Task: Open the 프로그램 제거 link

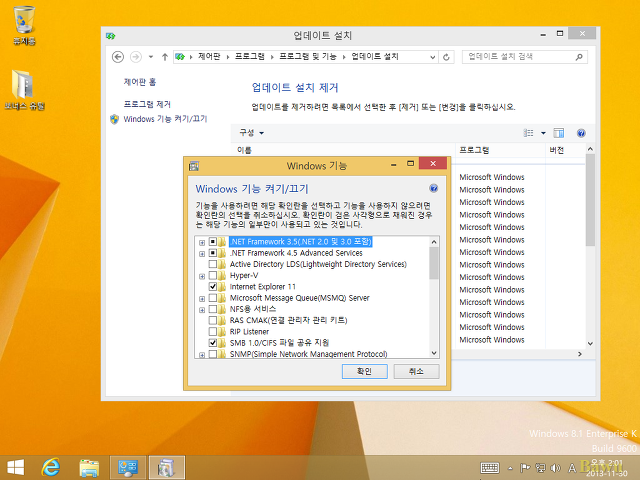Action: point(147,104)
